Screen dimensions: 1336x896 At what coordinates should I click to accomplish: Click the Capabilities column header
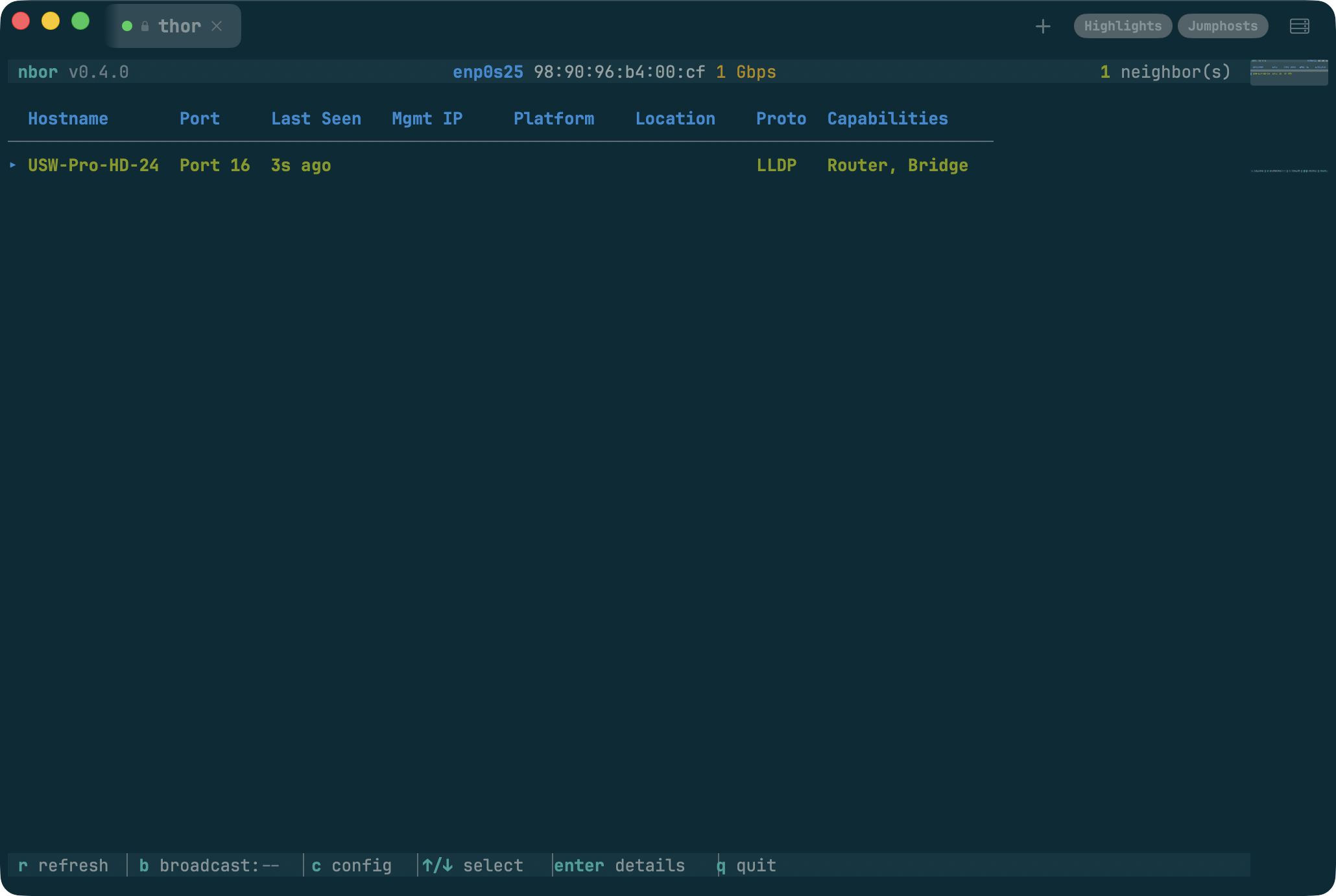(x=887, y=119)
